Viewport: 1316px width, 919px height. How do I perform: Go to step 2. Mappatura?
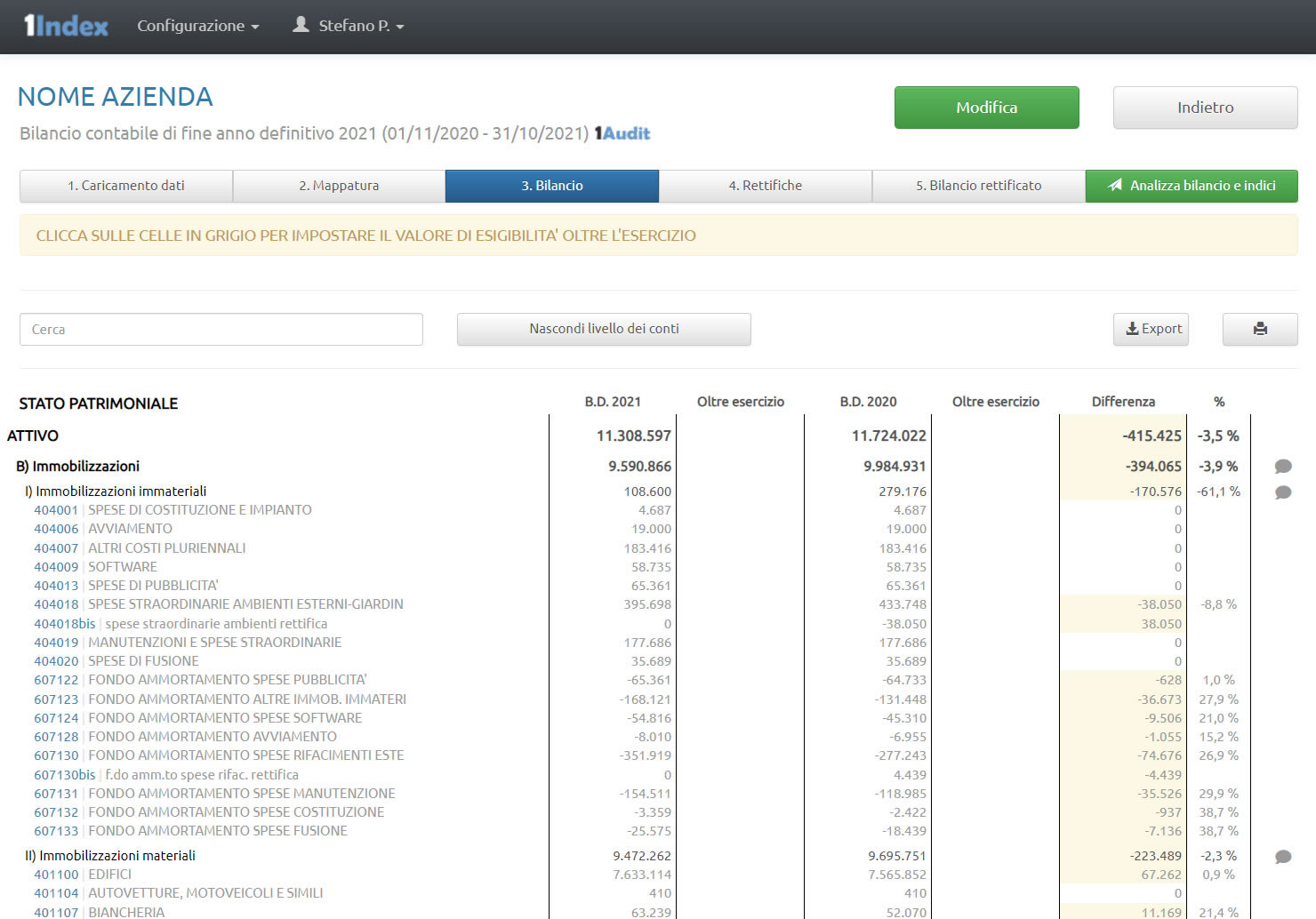(339, 186)
